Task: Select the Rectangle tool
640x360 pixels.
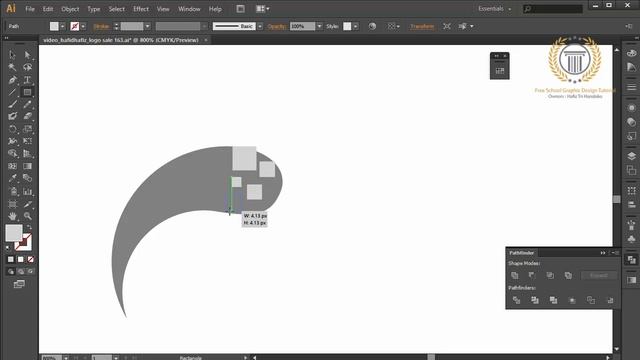Action: pyautogui.click(x=27, y=92)
